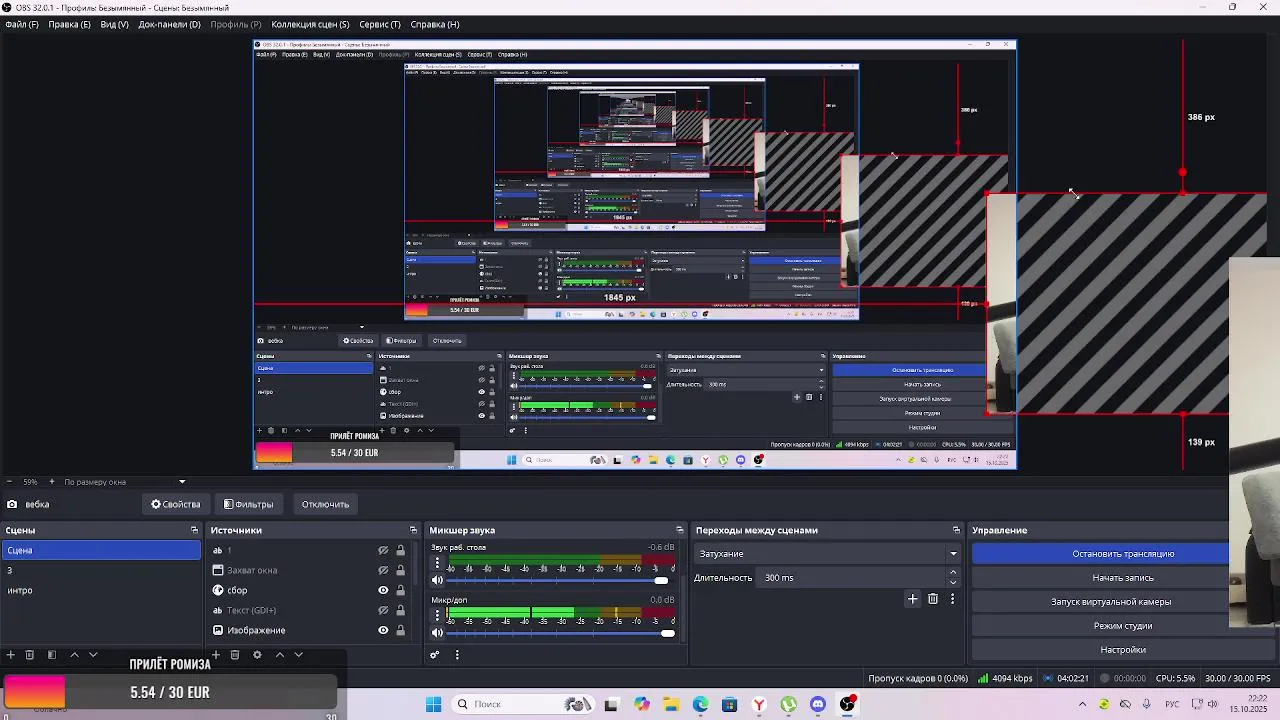1280x720 pixels.
Task: Undock the Источники panel
Action: coord(413,530)
